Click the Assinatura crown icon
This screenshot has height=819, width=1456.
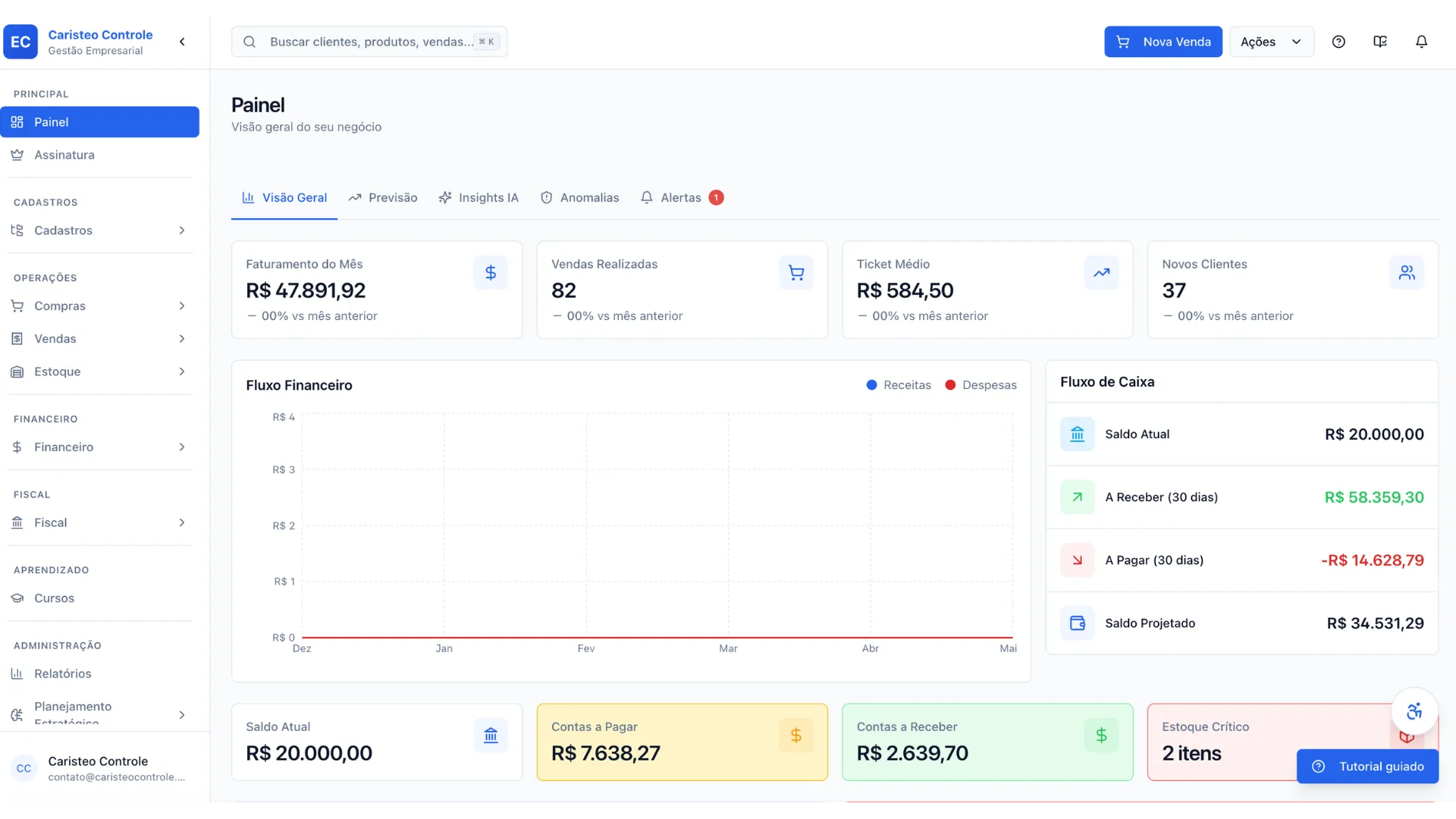coord(17,155)
